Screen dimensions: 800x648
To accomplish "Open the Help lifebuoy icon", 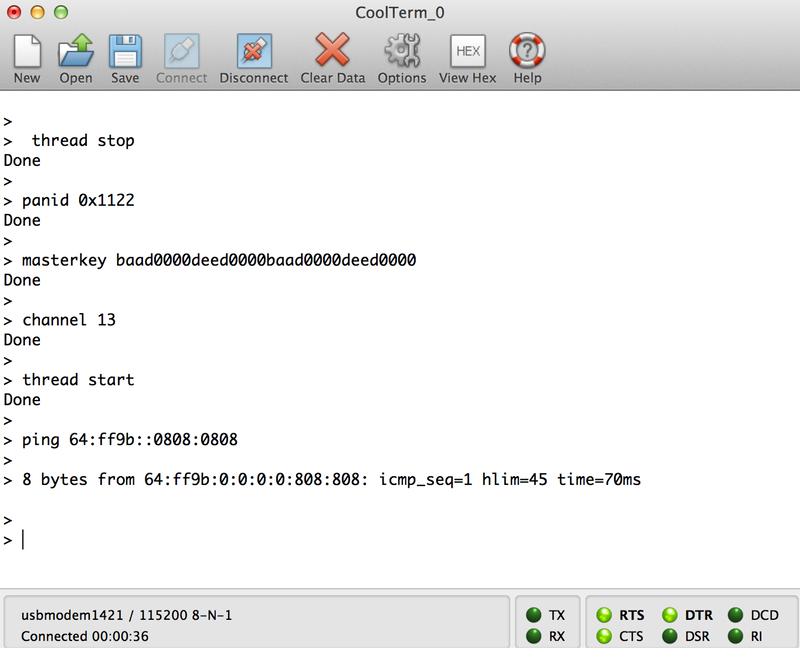I will [527, 52].
